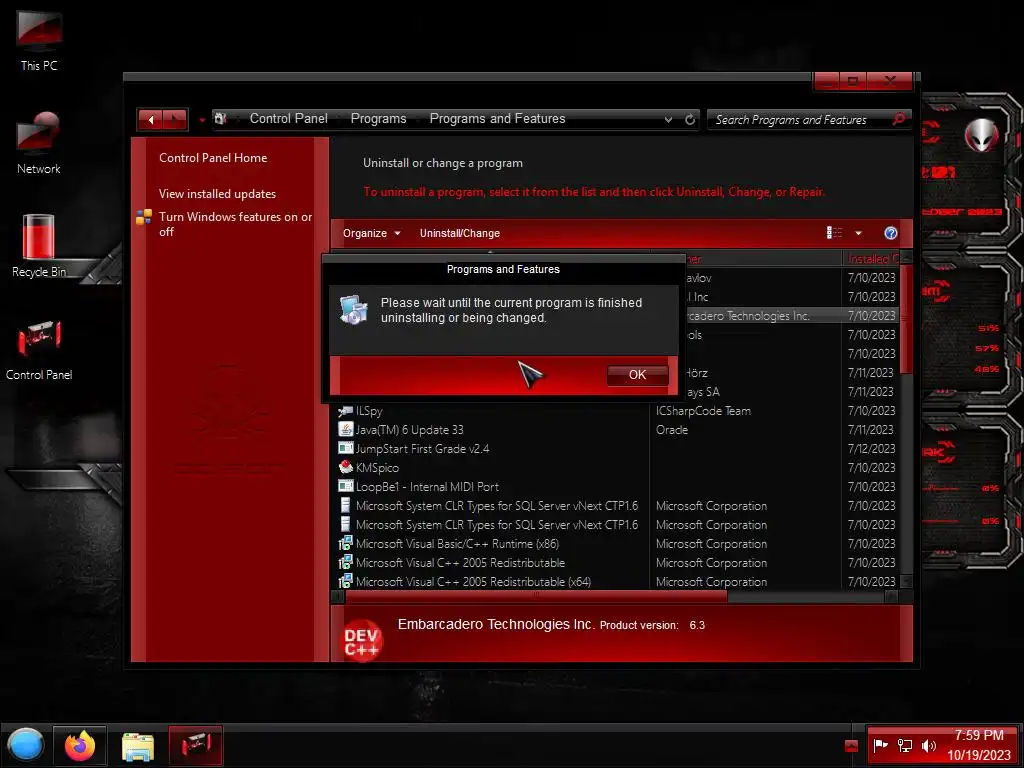
Task: Click the Start orb on taskbar
Action: (x=25, y=745)
